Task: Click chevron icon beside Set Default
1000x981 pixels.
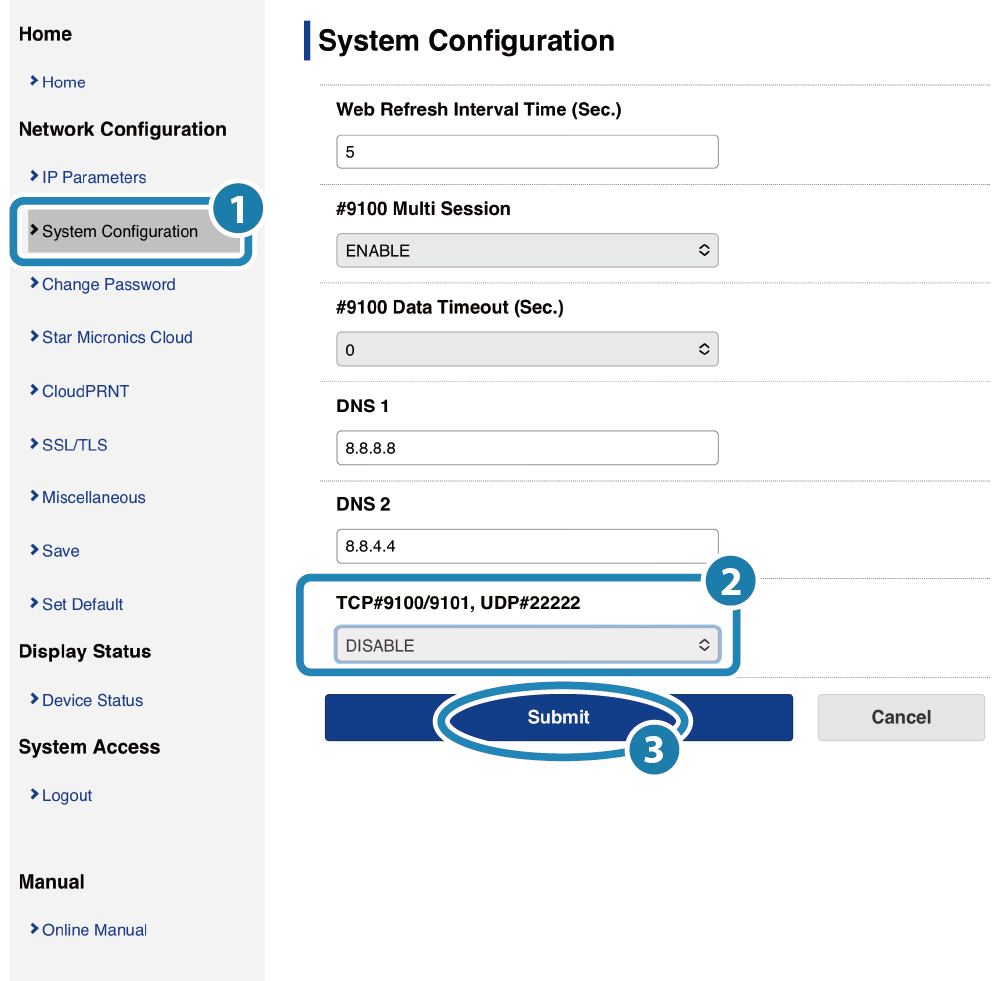Action: point(34,602)
